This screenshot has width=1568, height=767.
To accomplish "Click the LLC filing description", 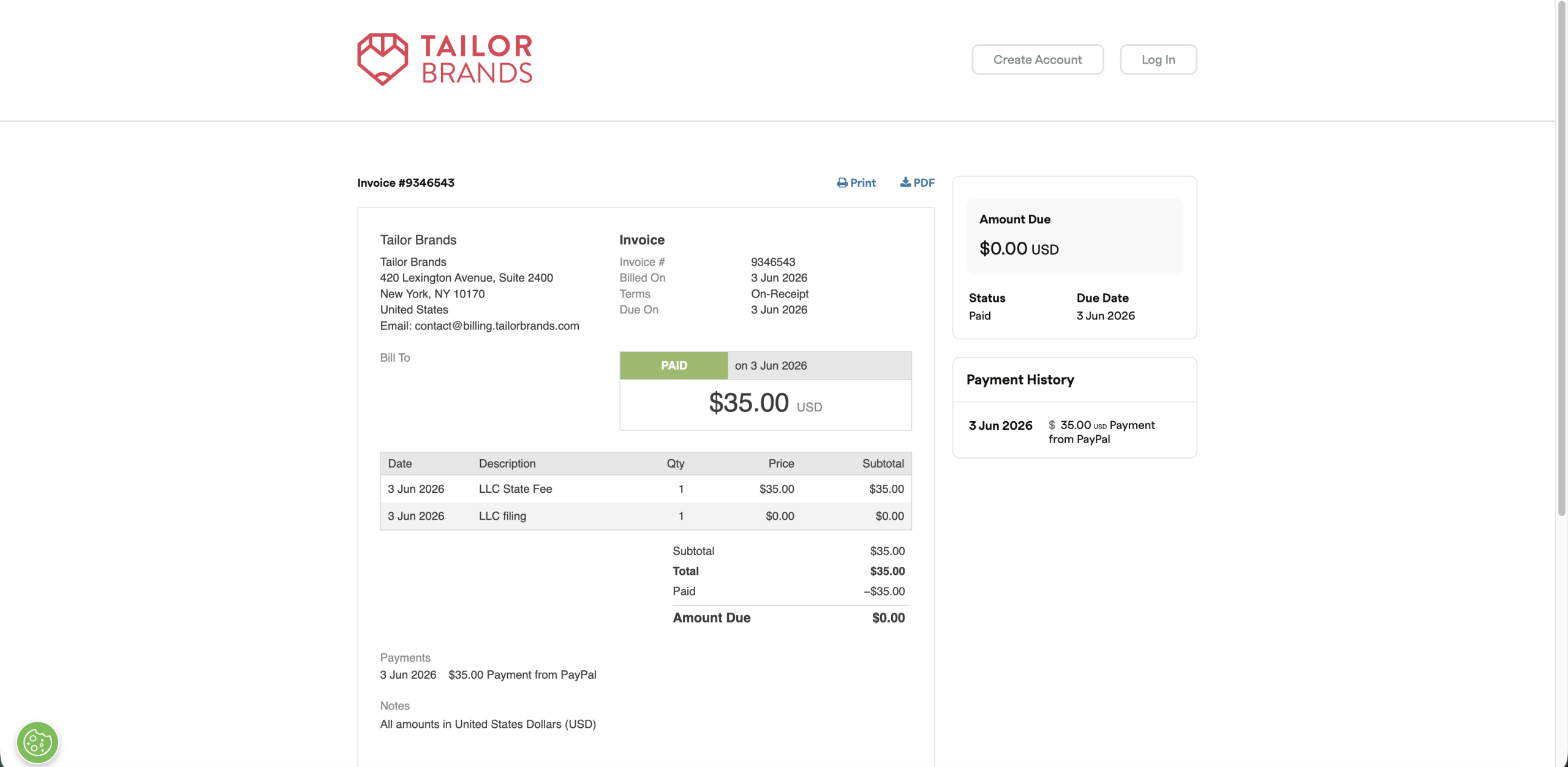I will pyautogui.click(x=502, y=516).
